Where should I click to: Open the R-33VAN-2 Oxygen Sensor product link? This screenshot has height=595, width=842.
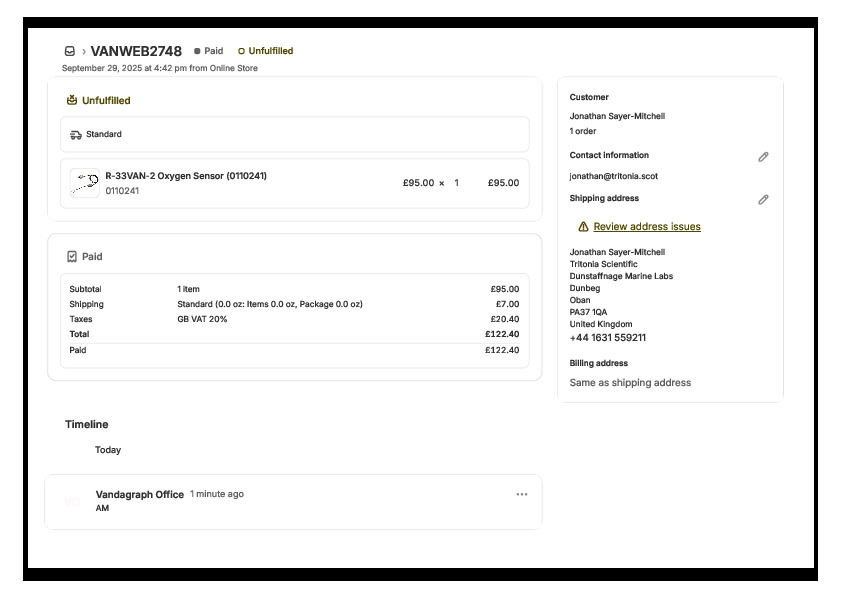pyautogui.click(x=186, y=176)
